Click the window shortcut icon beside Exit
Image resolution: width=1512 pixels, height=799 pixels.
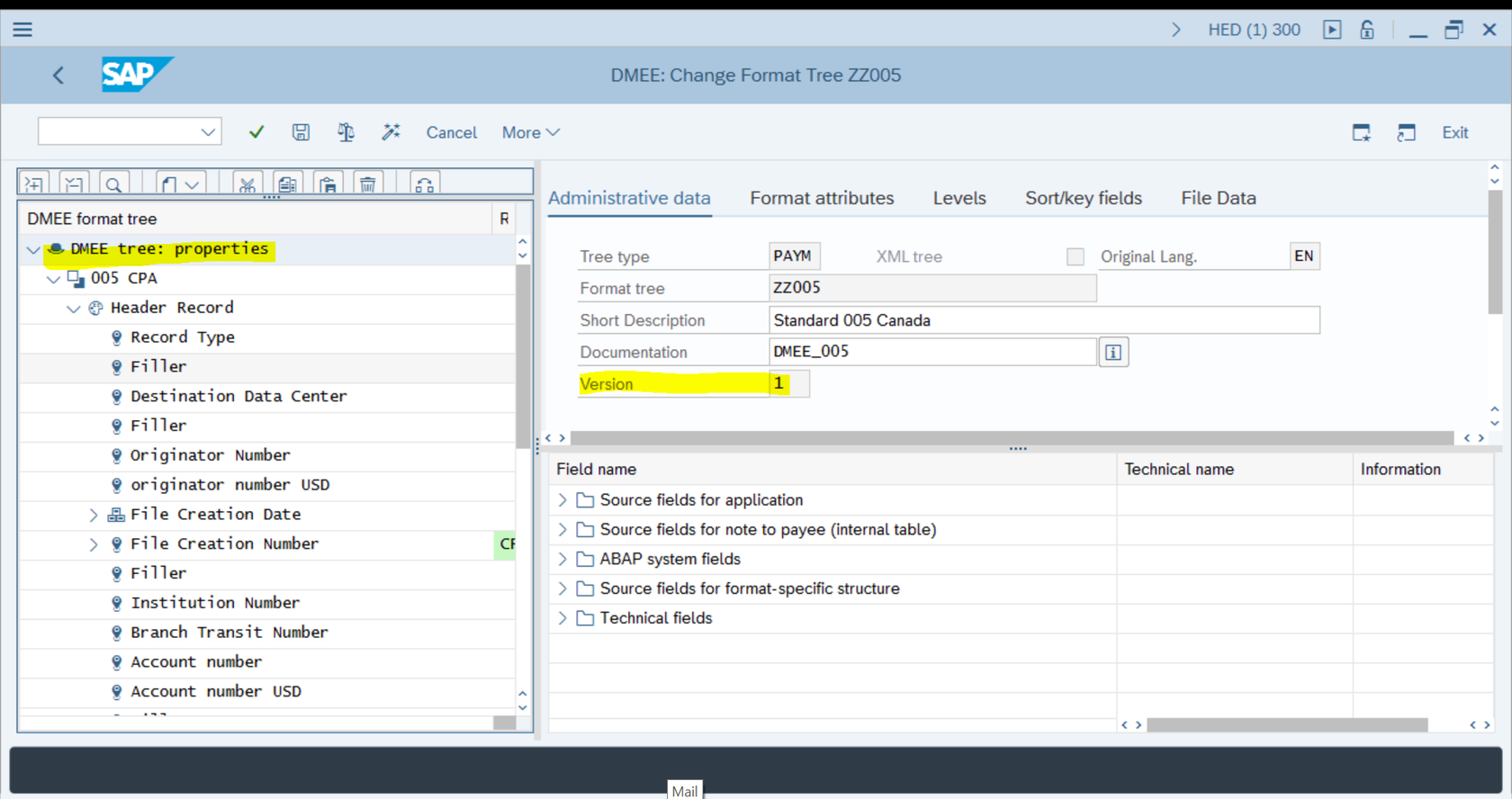pyautogui.click(x=1406, y=133)
